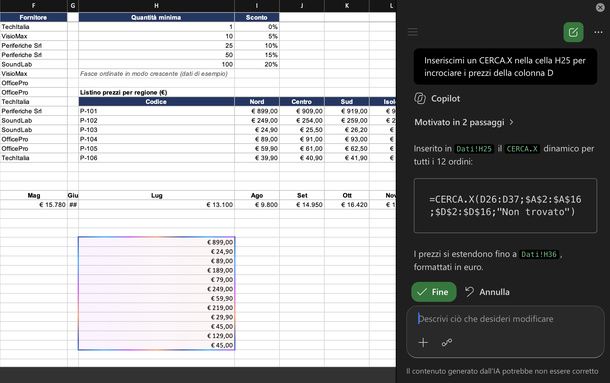The width and height of the screenshot is (610, 383).
Task: Click the 'Centro' column header
Action: [302, 102]
